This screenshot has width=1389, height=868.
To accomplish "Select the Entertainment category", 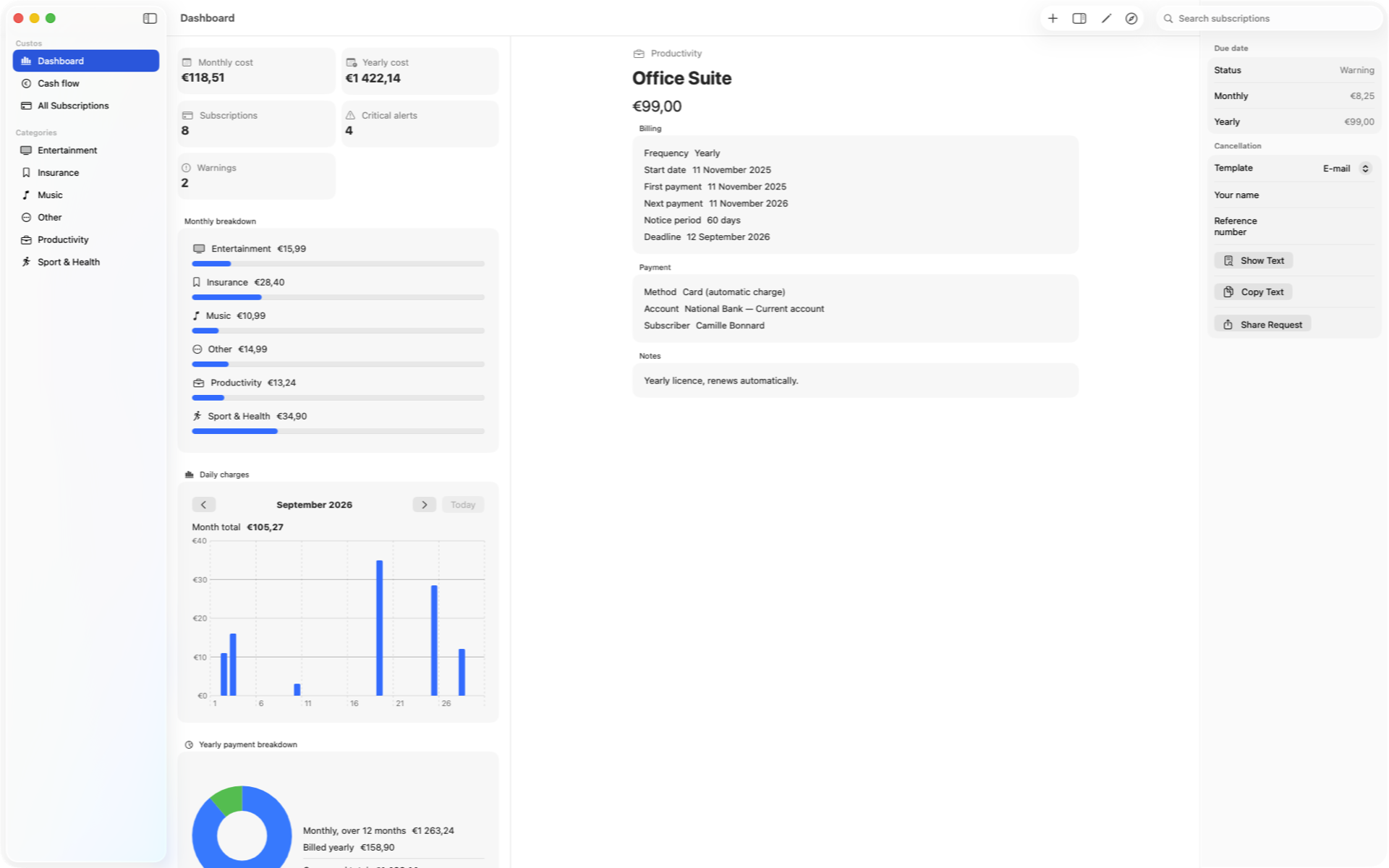I will pyautogui.click(x=86, y=150).
